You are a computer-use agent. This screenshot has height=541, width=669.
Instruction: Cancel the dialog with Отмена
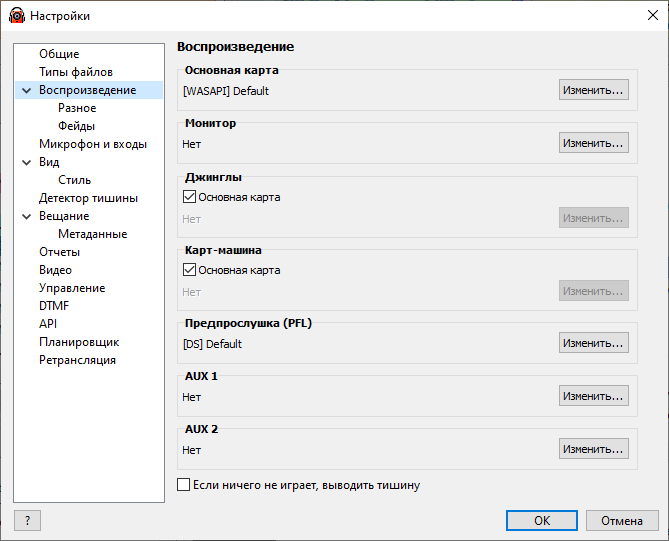coord(622,521)
